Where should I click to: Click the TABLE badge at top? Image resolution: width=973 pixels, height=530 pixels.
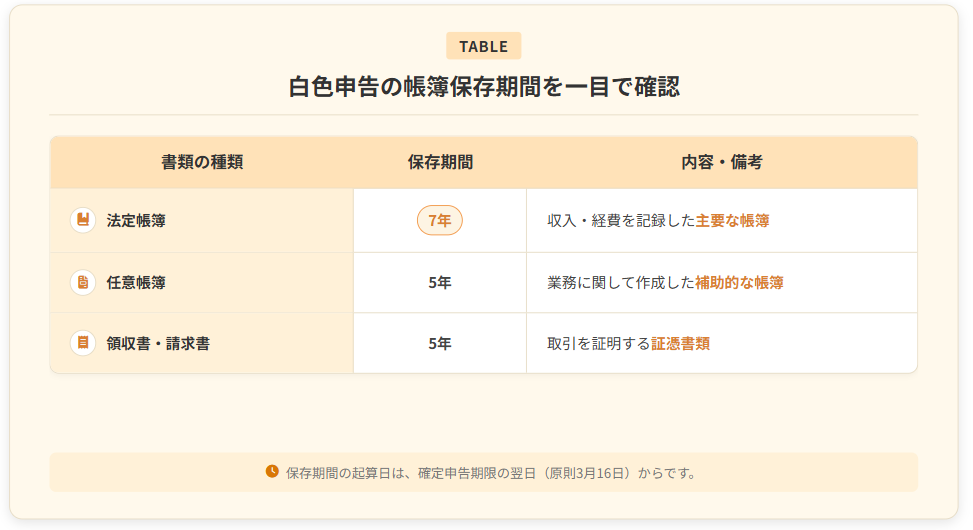pos(483,46)
